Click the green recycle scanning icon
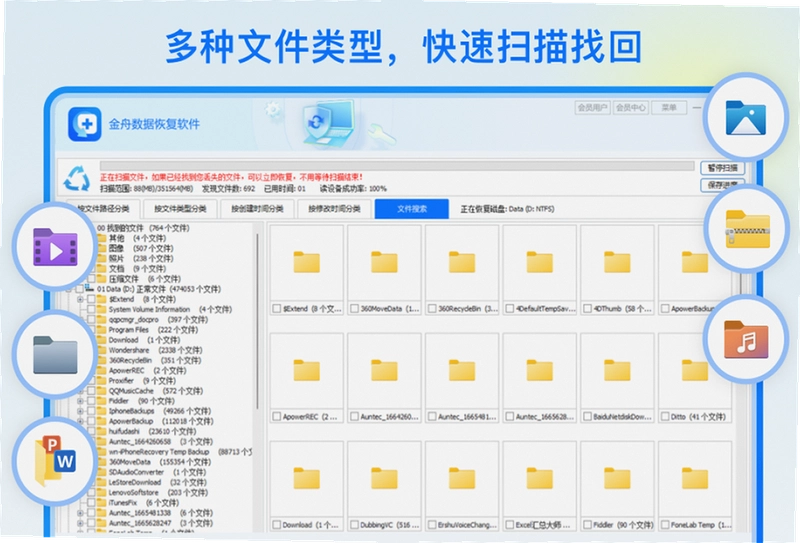This screenshot has height=543, width=800. tap(77, 179)
